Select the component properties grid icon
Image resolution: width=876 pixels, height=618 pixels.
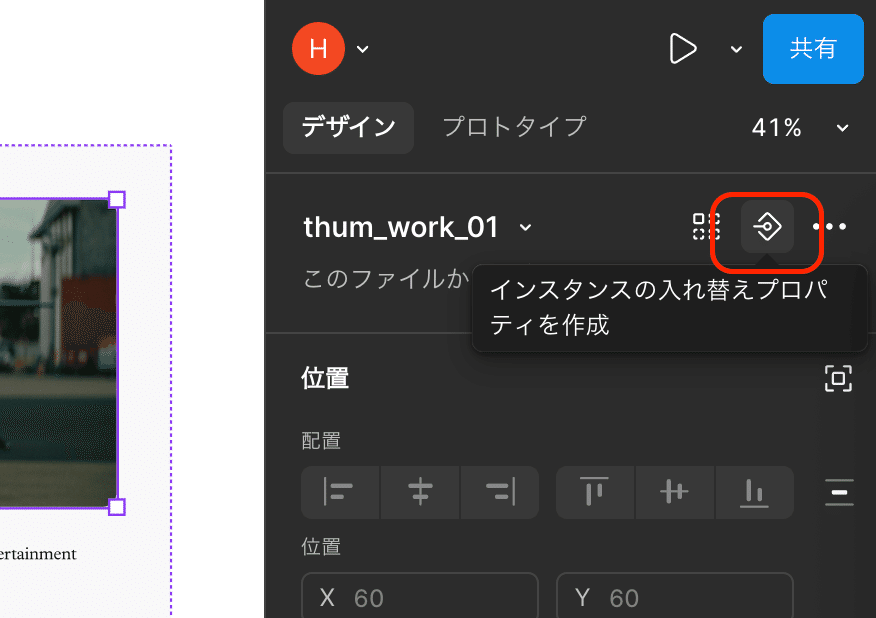click(x=704, y=227)
